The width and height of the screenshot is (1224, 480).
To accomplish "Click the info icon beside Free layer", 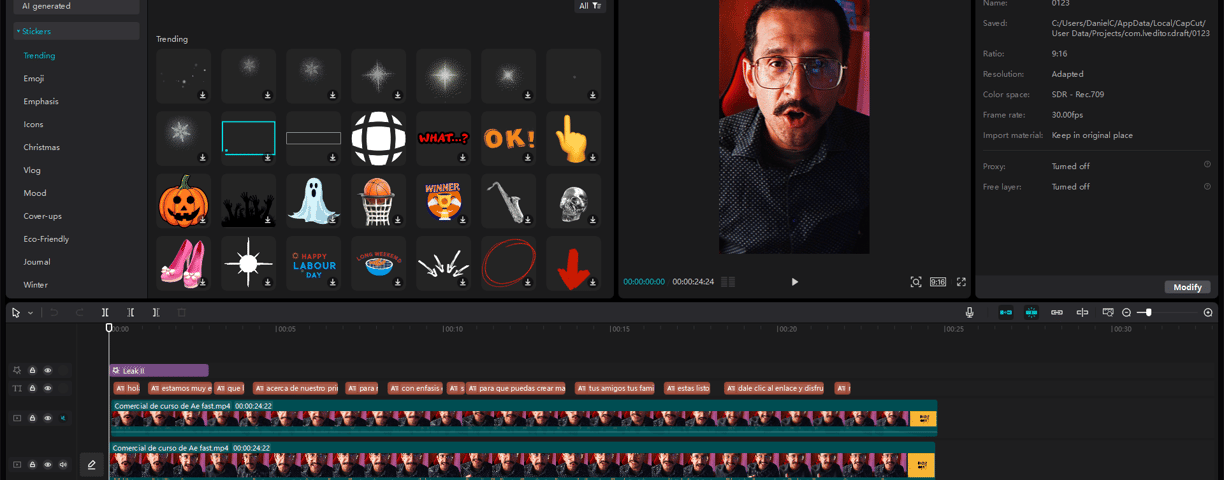I will [1207, 186].
